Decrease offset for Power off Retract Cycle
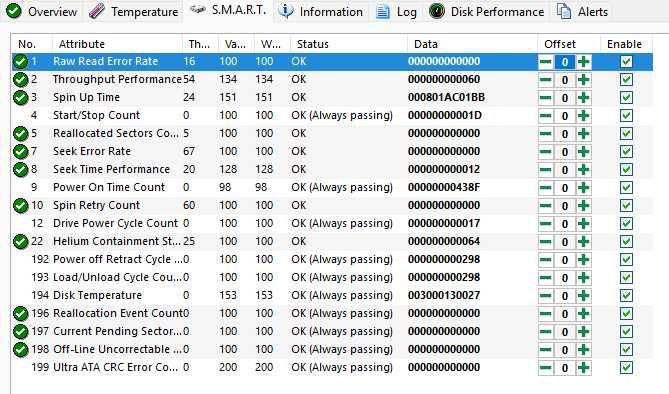 tap(546, 260)
